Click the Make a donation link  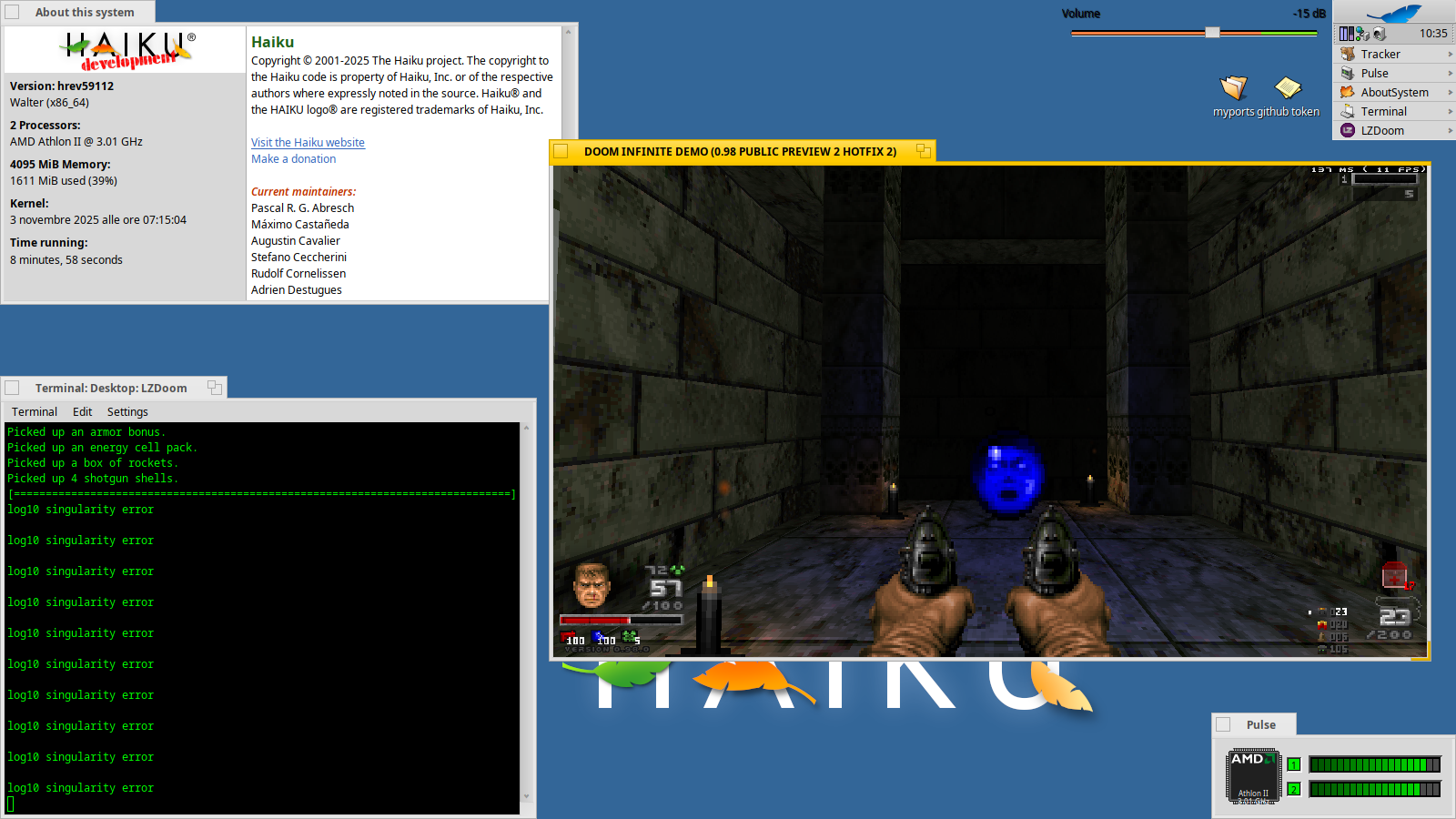(x=293, y=159)
